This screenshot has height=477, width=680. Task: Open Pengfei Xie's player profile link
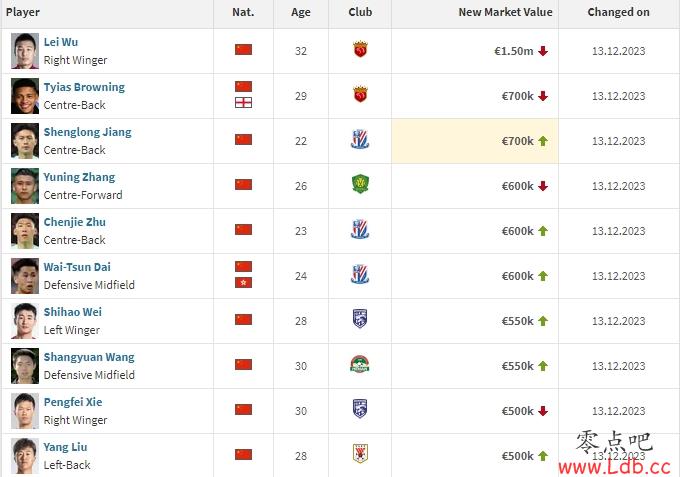point(73,402)
